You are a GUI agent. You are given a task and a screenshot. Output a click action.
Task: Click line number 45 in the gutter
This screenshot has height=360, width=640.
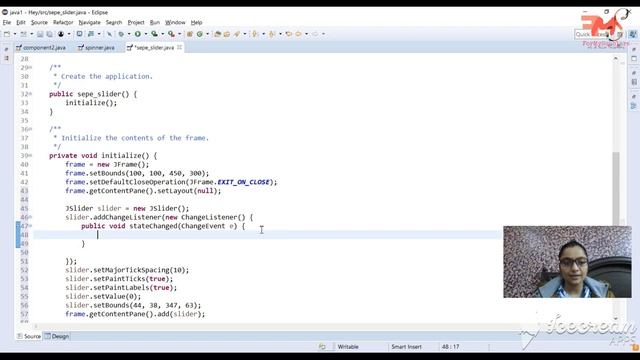[24, 209]
